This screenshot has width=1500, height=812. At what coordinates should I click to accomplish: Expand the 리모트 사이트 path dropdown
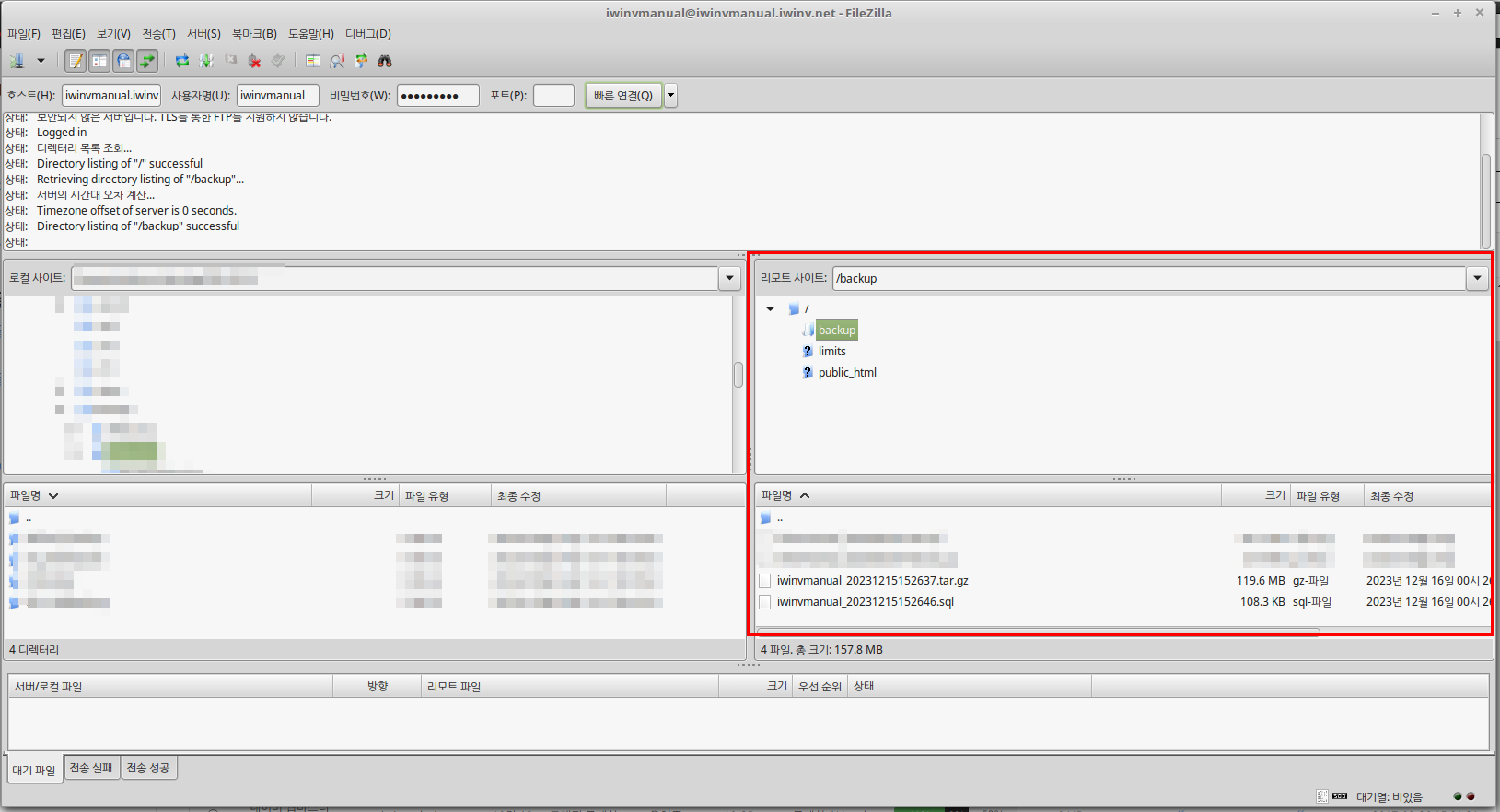pyautogui.click(x=1478, y=278)
